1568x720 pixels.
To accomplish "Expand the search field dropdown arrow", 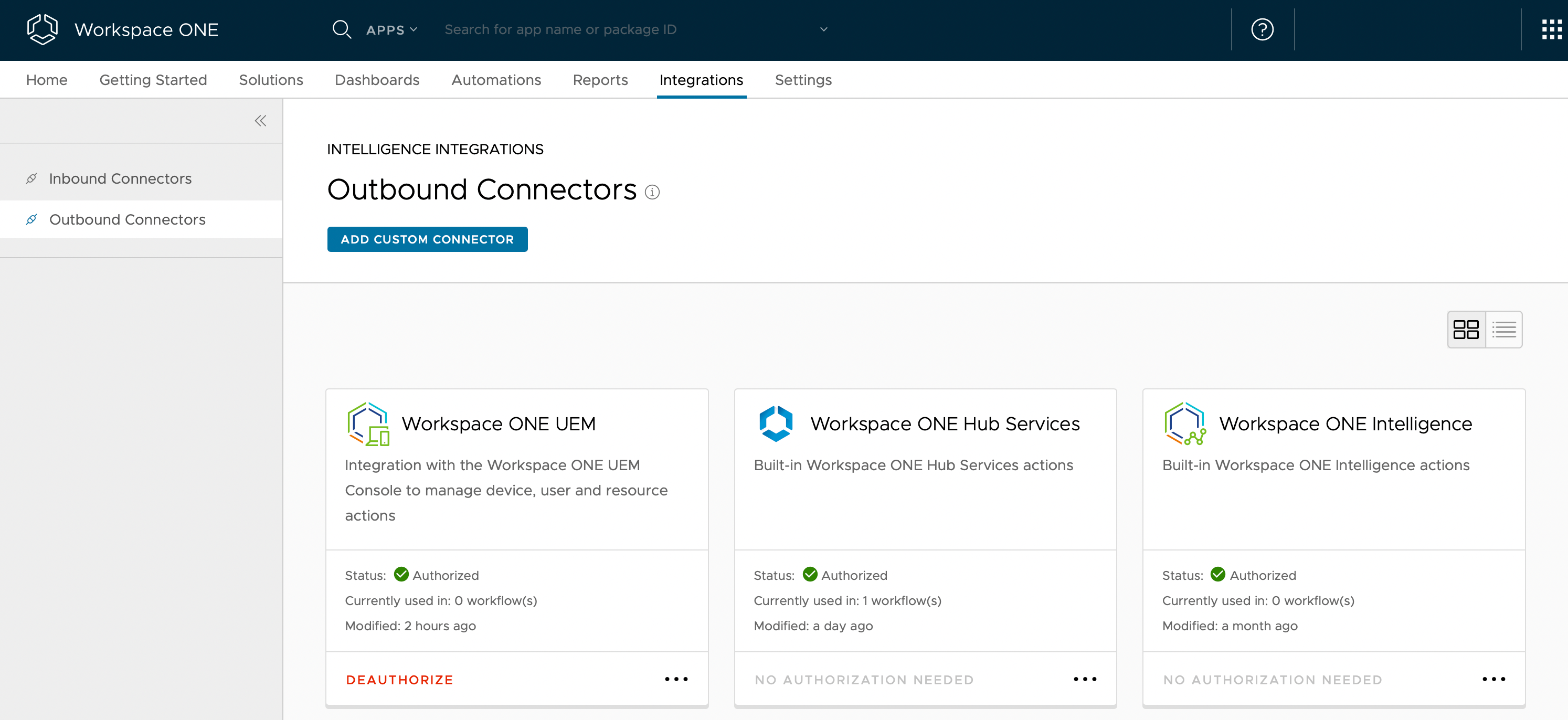I will point(823,29).
